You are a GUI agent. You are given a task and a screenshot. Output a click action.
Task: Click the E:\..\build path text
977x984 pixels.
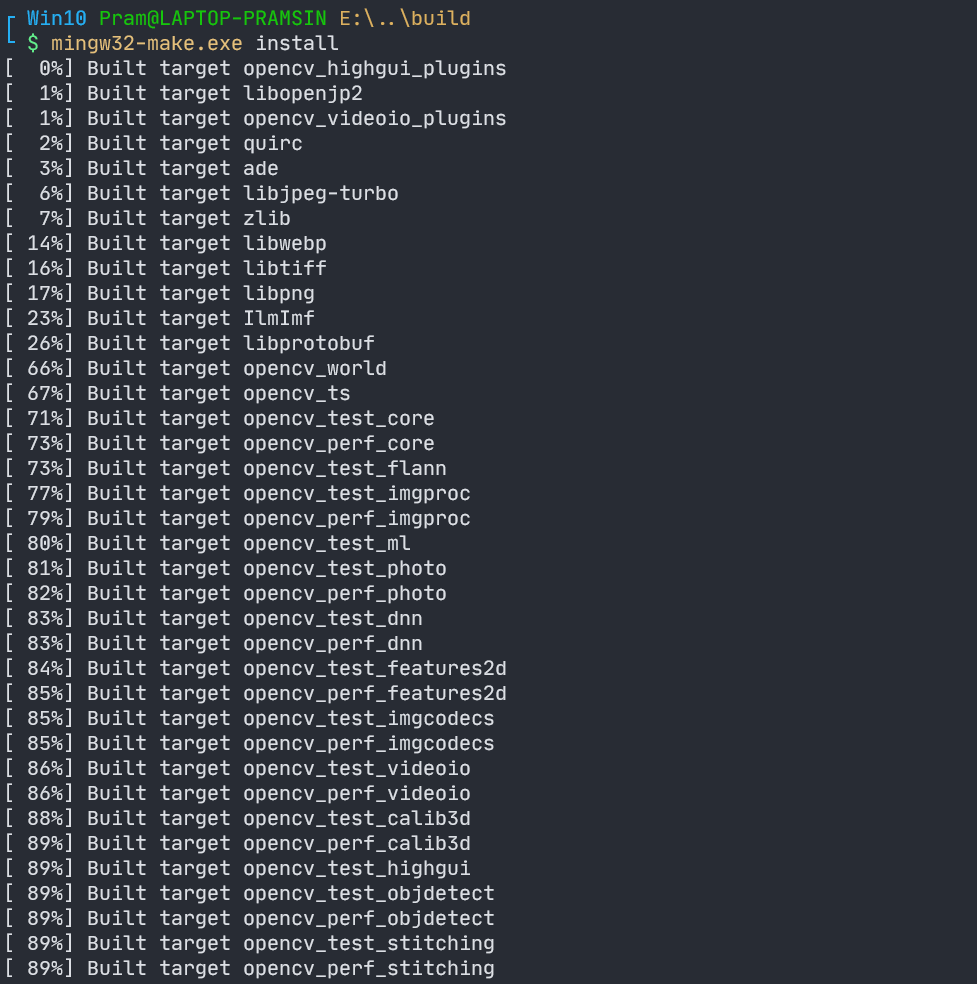point(405,18)
